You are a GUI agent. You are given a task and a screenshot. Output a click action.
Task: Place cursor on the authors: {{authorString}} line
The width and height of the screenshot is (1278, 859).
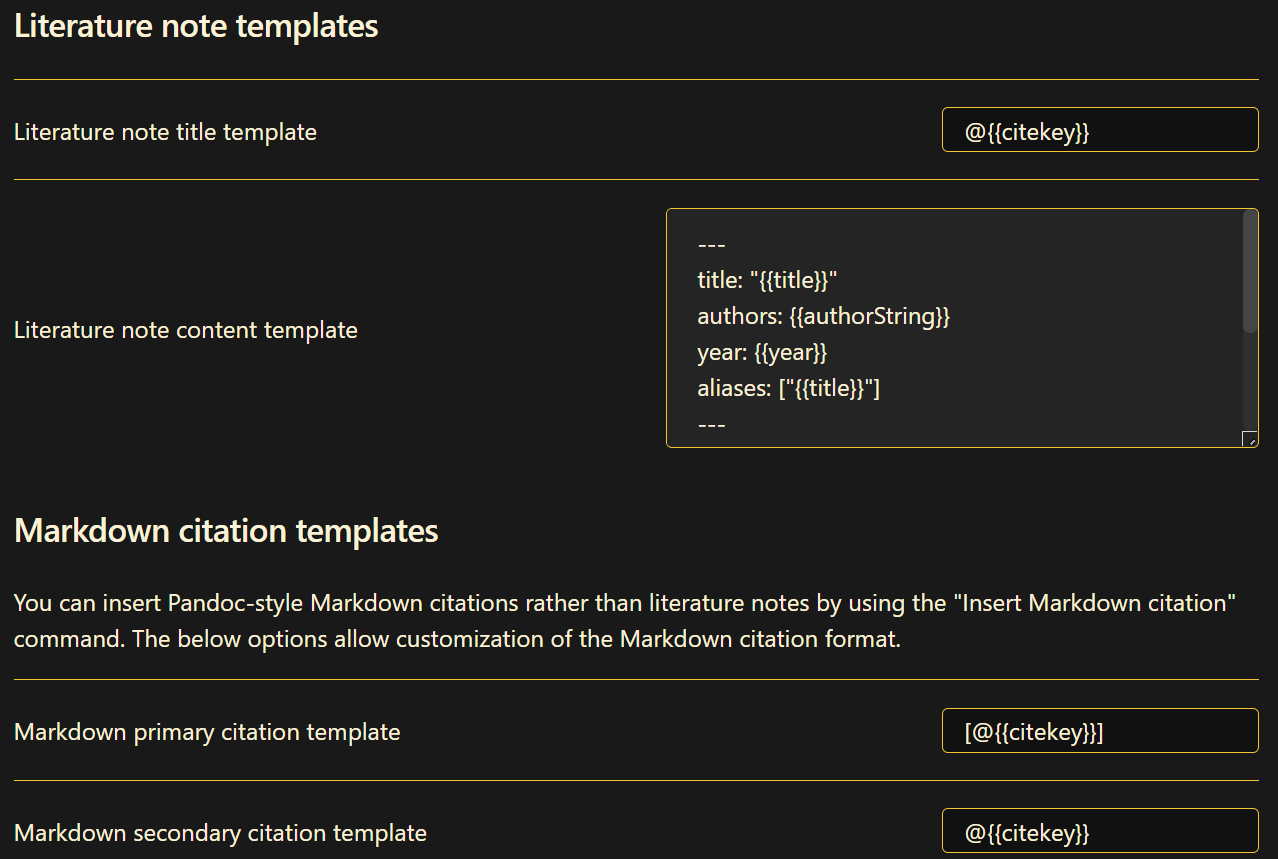tap(823, 317)
